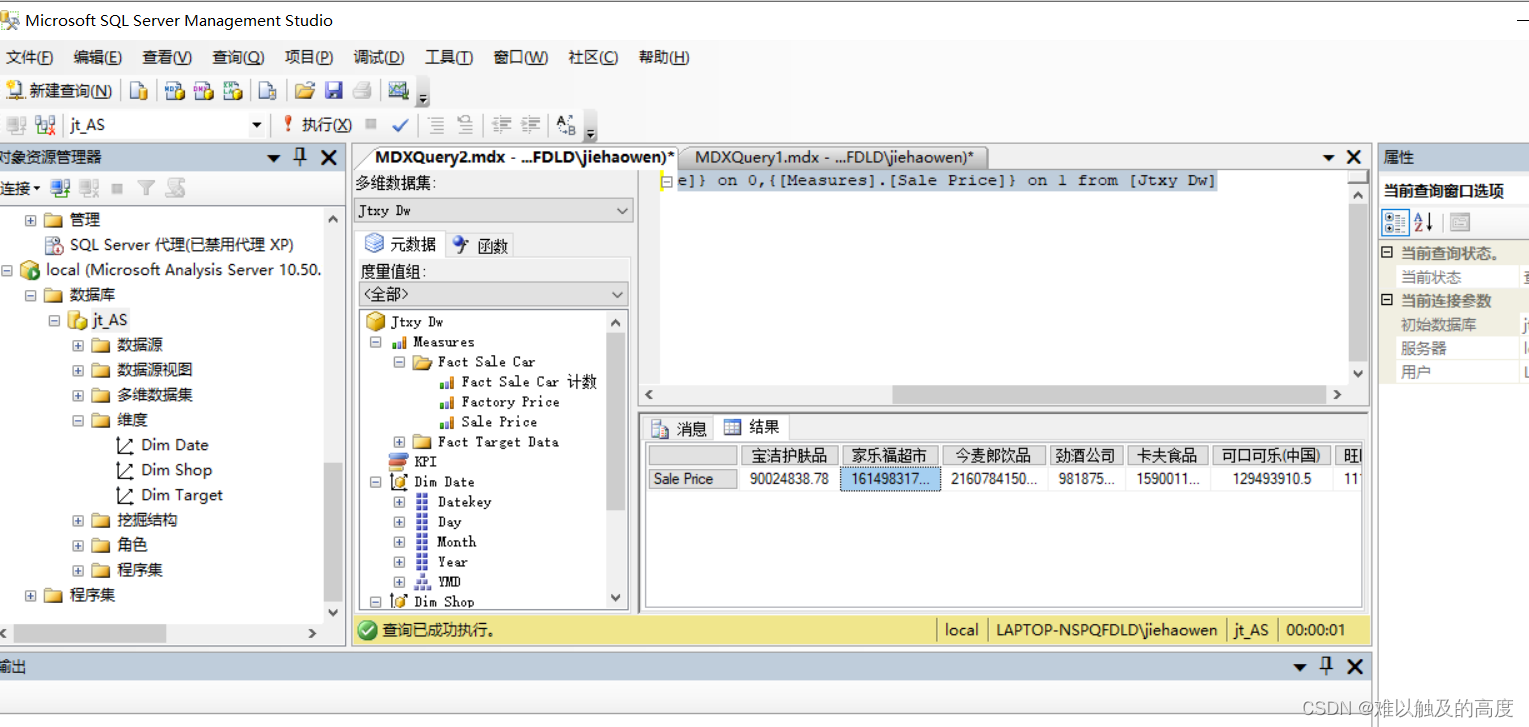Click the Parse checkmark icon
The image size is (1529, 727).
coord(400,125)
